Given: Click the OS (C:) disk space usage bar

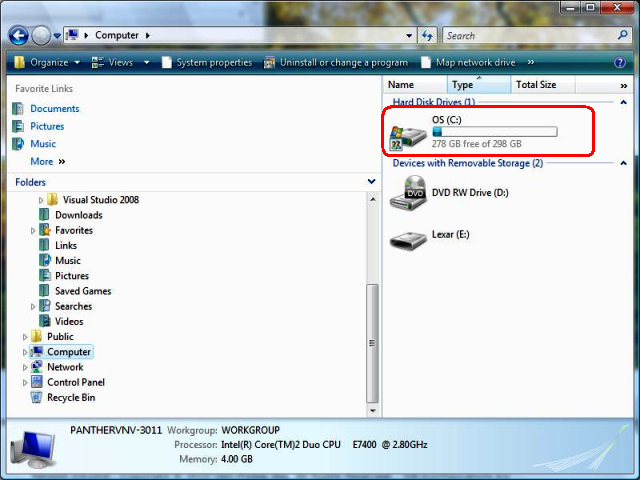Looking at the screenshot, I should tap(494, 131).
